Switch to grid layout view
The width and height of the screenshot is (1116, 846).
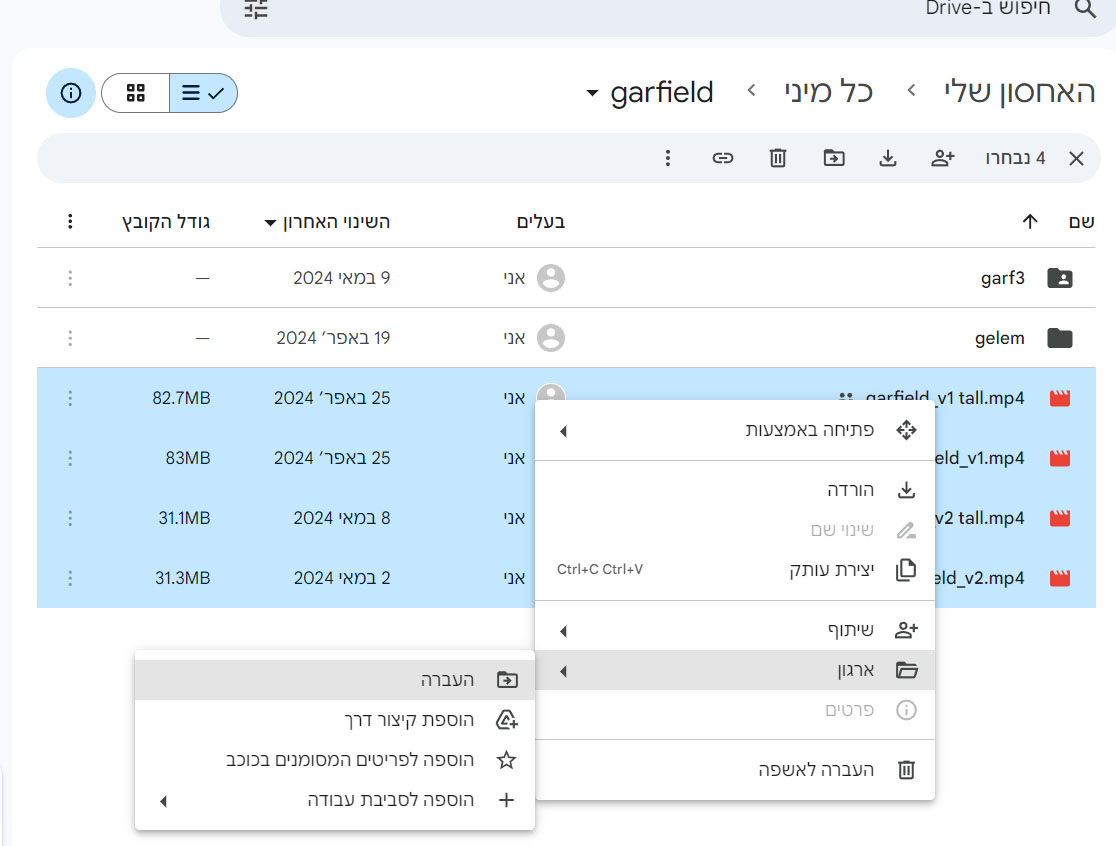click(136, 93)
